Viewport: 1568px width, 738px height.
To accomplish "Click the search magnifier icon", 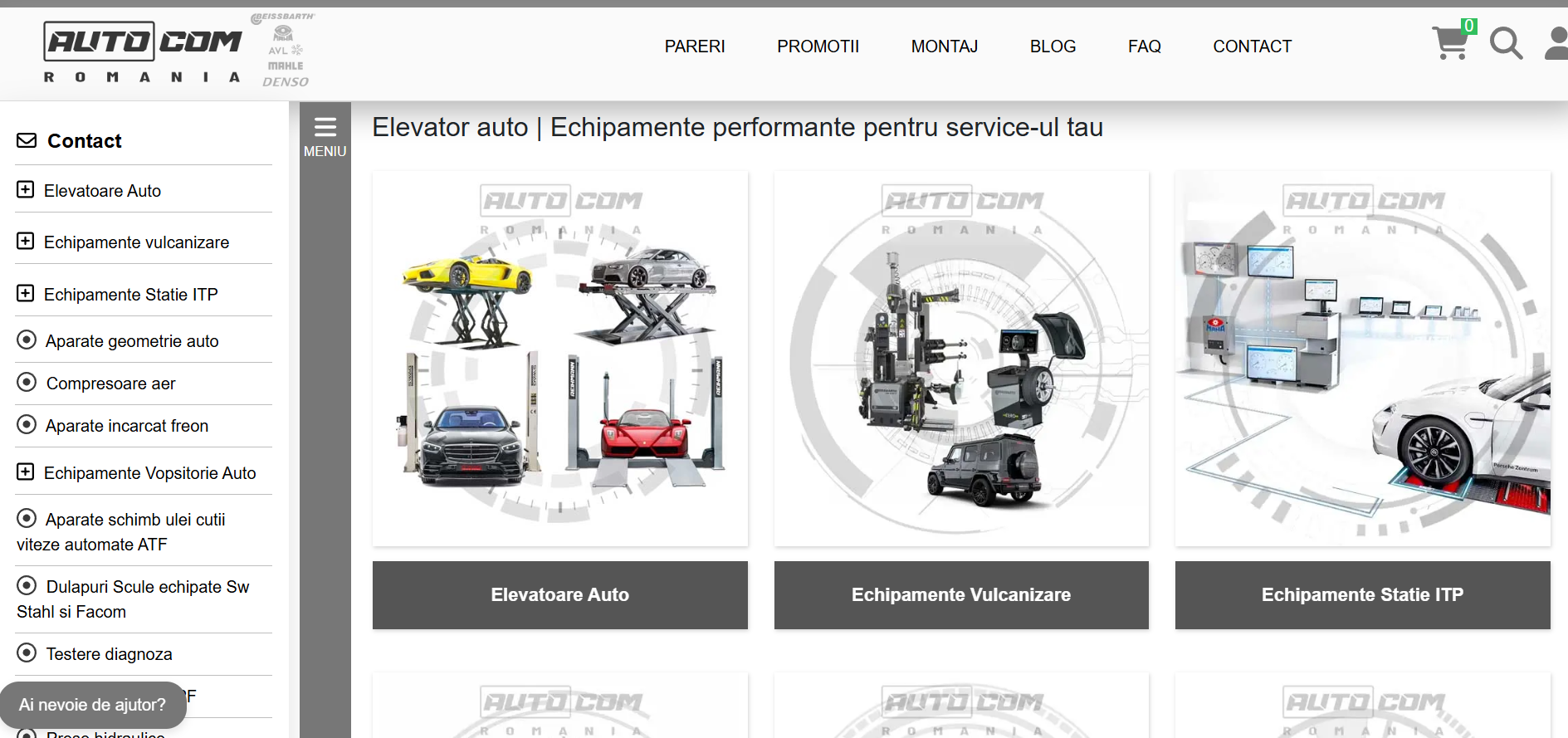I will pos(1506,43).
